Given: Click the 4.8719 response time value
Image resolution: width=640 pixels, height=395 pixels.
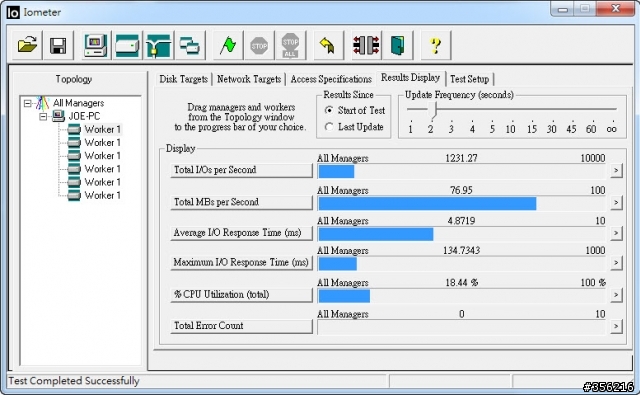Looking at the screenshot, I should point(461,221).
